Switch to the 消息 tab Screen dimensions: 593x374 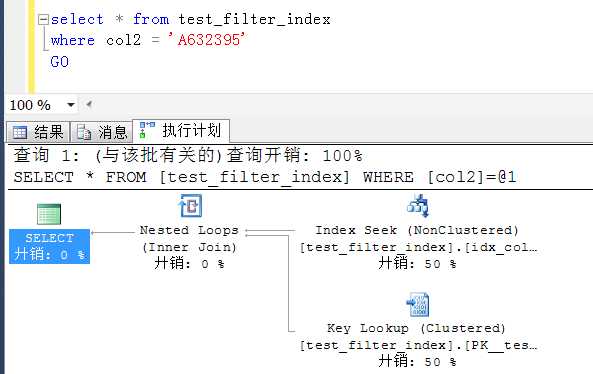[101, 132]
